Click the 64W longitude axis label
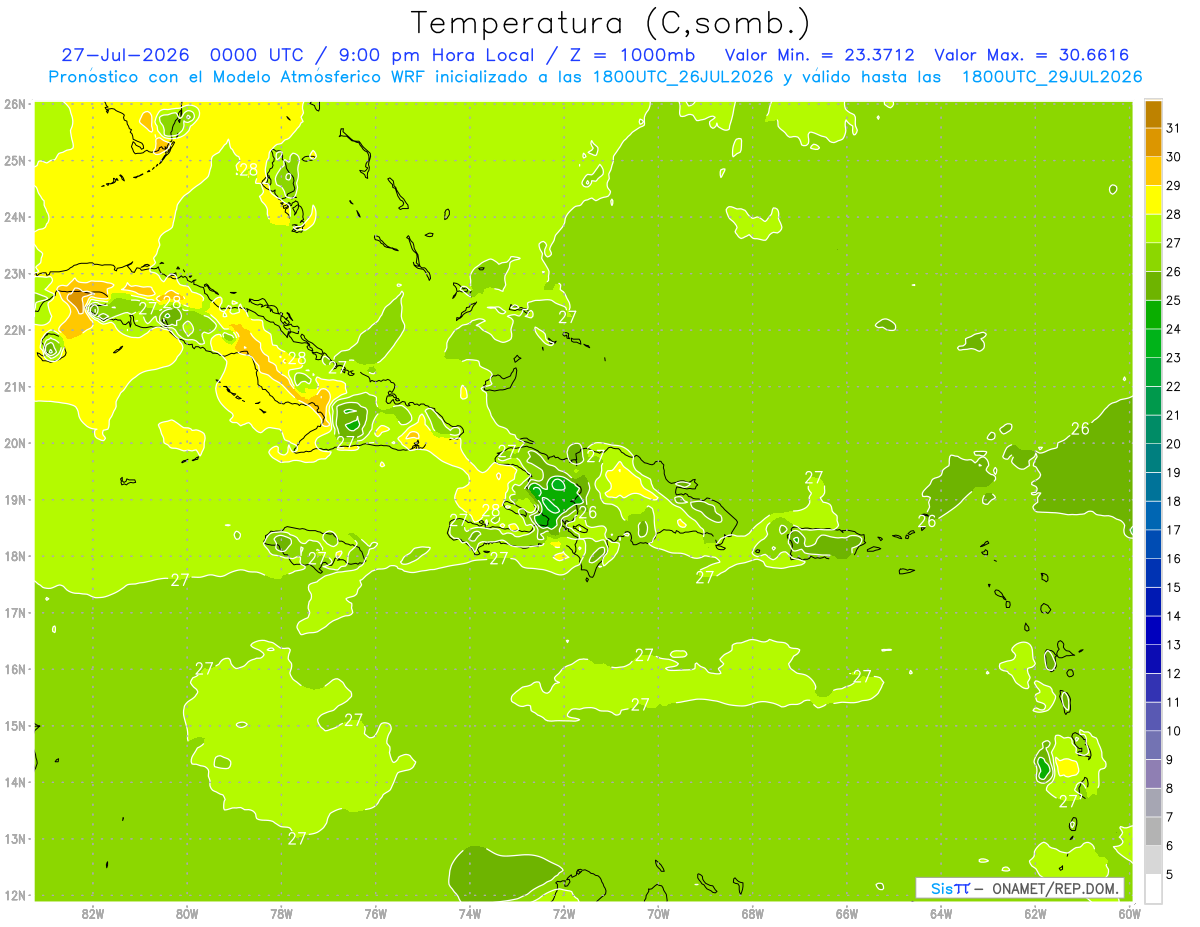The image size is (1200, 927). coord(941,913)
